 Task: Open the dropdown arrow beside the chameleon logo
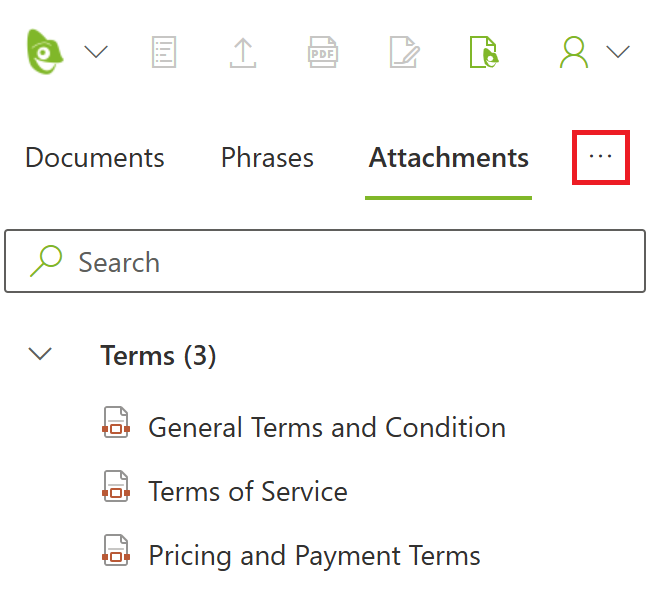(x=96, y=52)
